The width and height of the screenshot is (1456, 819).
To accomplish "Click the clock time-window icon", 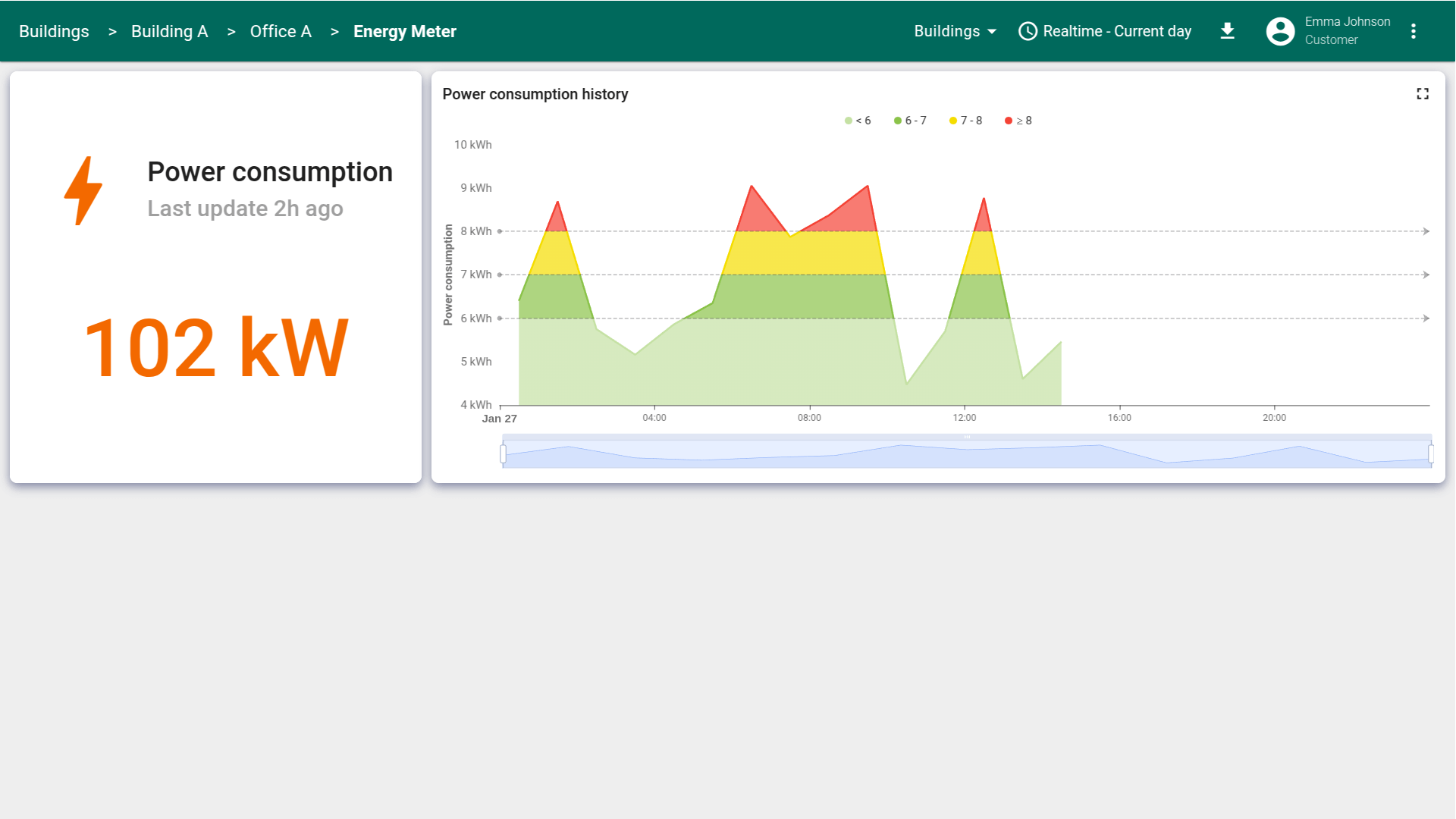I will click(1028, 31).
